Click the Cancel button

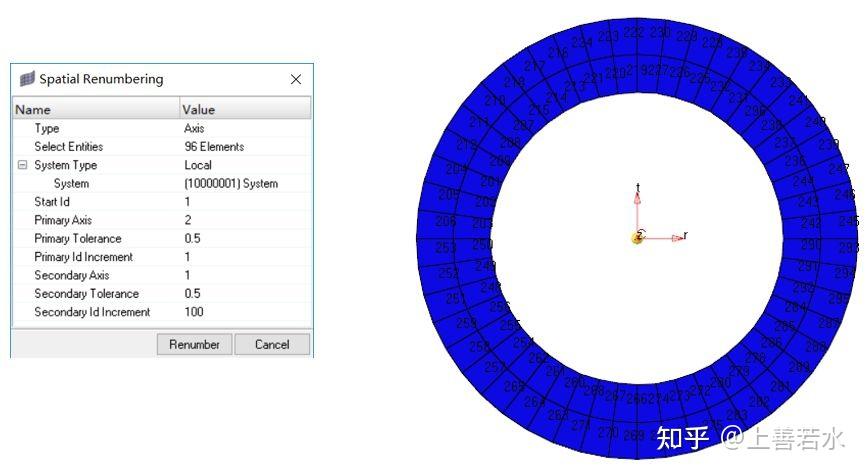tap(272, 344)
